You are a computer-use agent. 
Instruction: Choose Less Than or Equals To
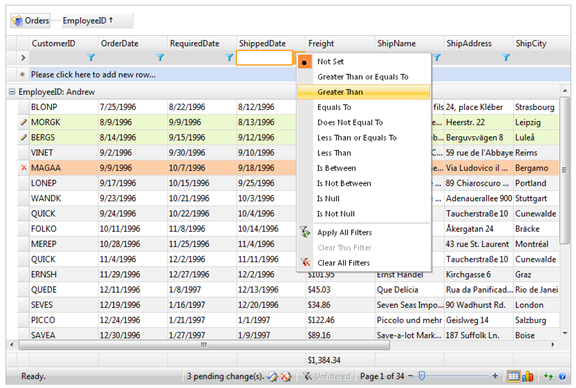(x=363, y=138)
